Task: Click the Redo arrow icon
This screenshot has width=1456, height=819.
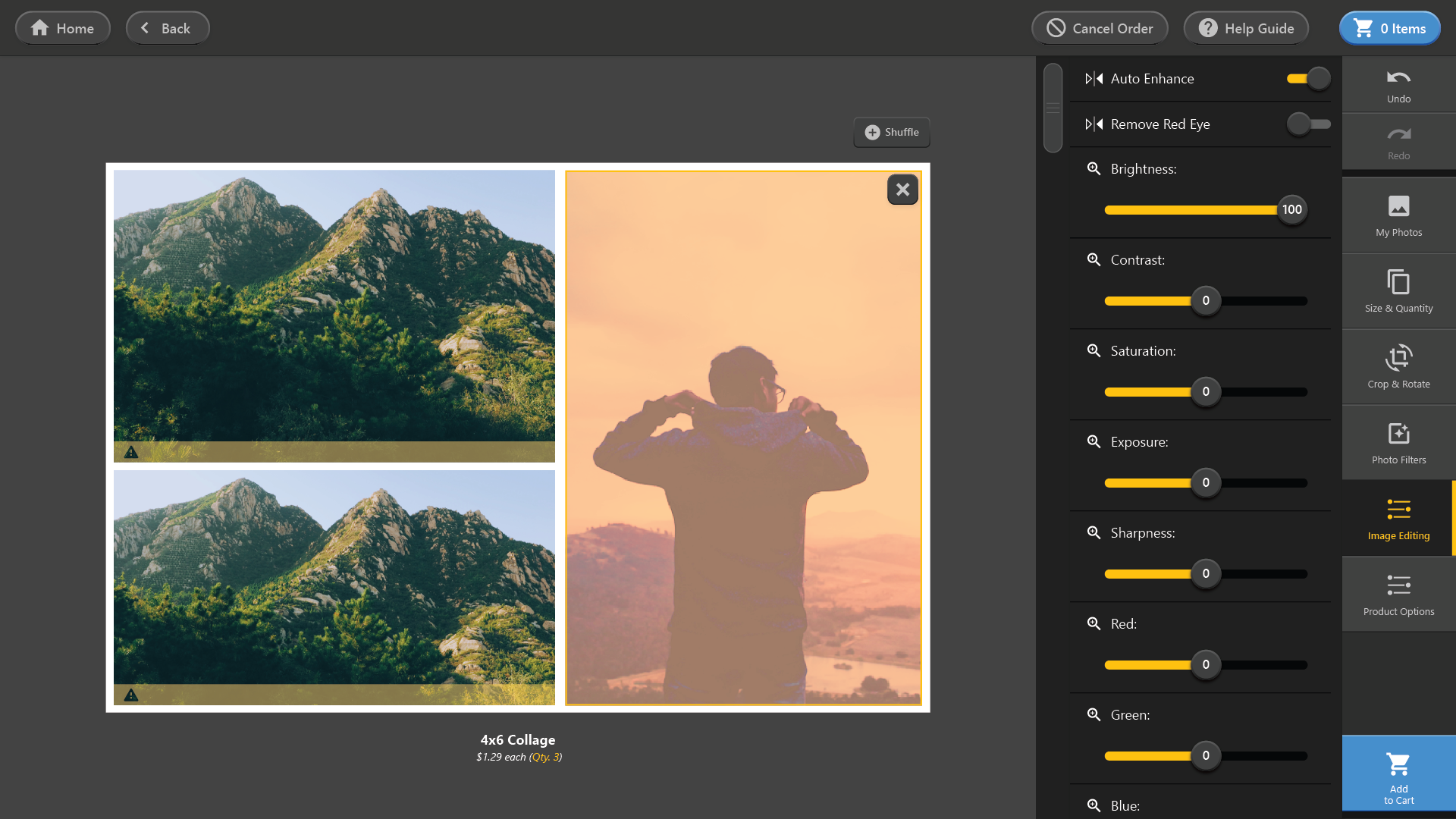Action: coord(1398,134)
